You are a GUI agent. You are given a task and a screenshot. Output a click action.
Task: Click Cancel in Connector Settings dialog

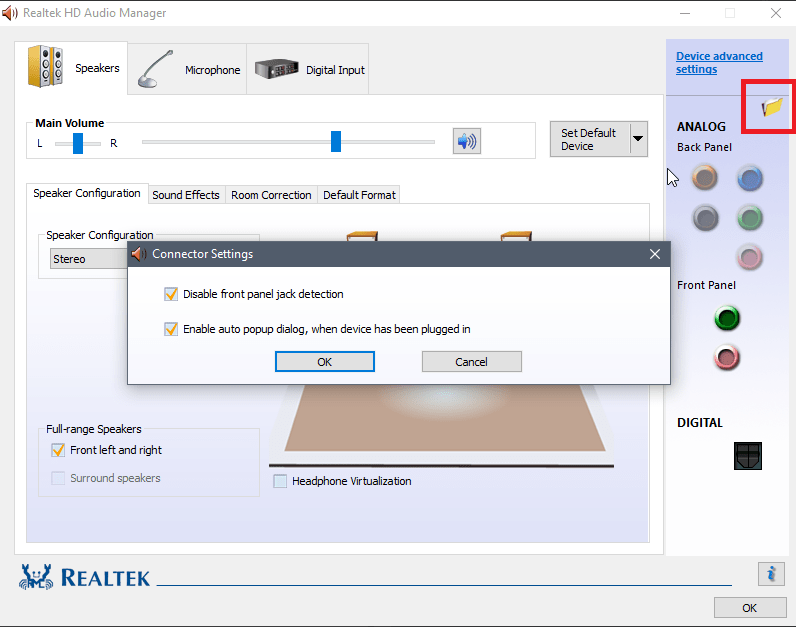point(472,361)
